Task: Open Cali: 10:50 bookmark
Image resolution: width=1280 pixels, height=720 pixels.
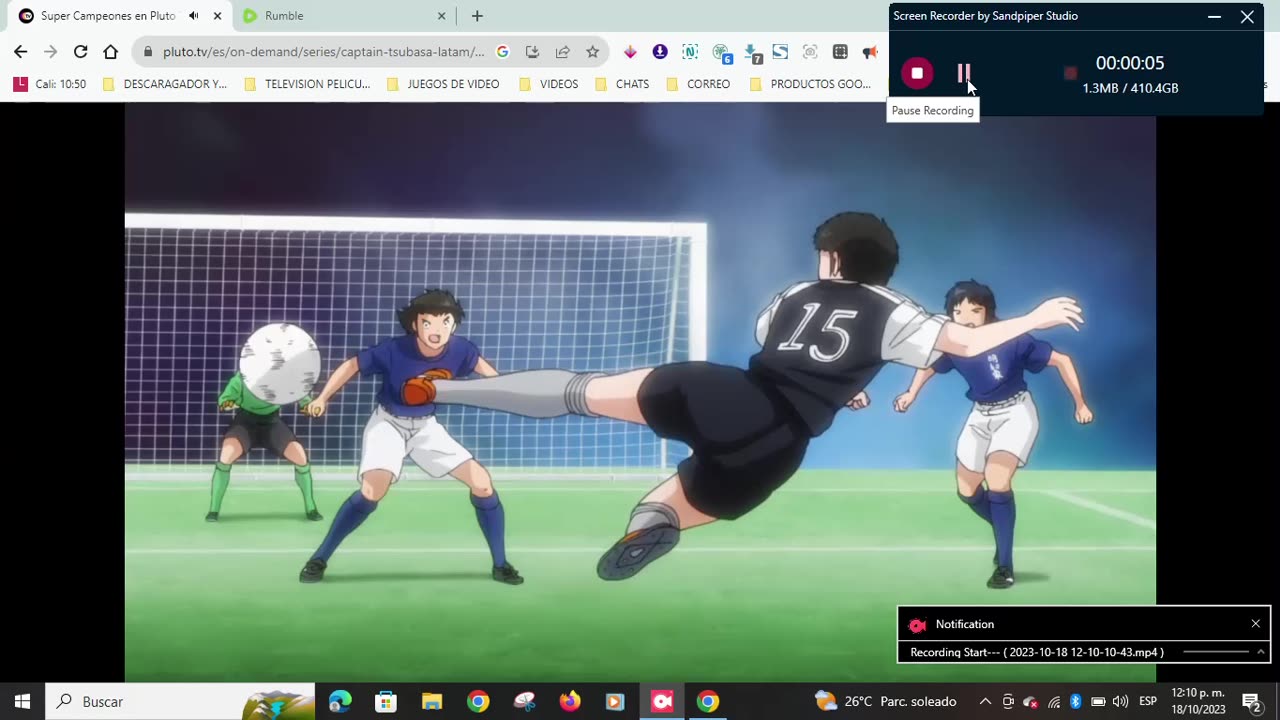Action: [x=50, y=84]
